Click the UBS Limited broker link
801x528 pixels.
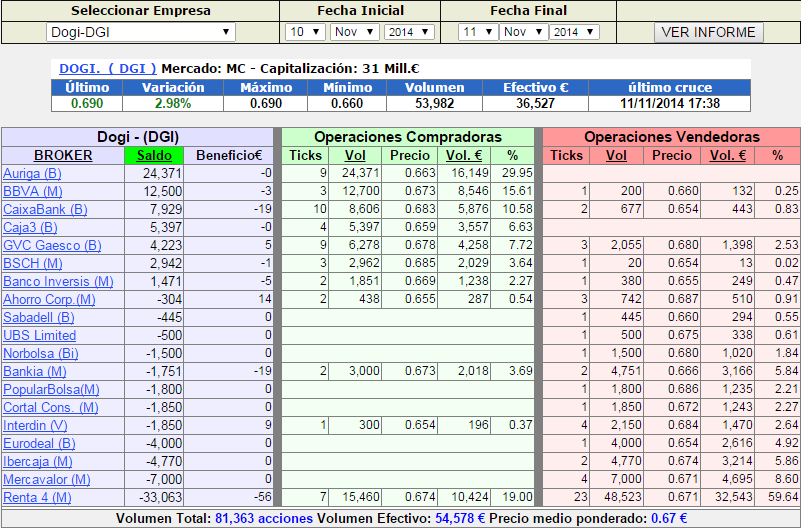pos(39,335)
